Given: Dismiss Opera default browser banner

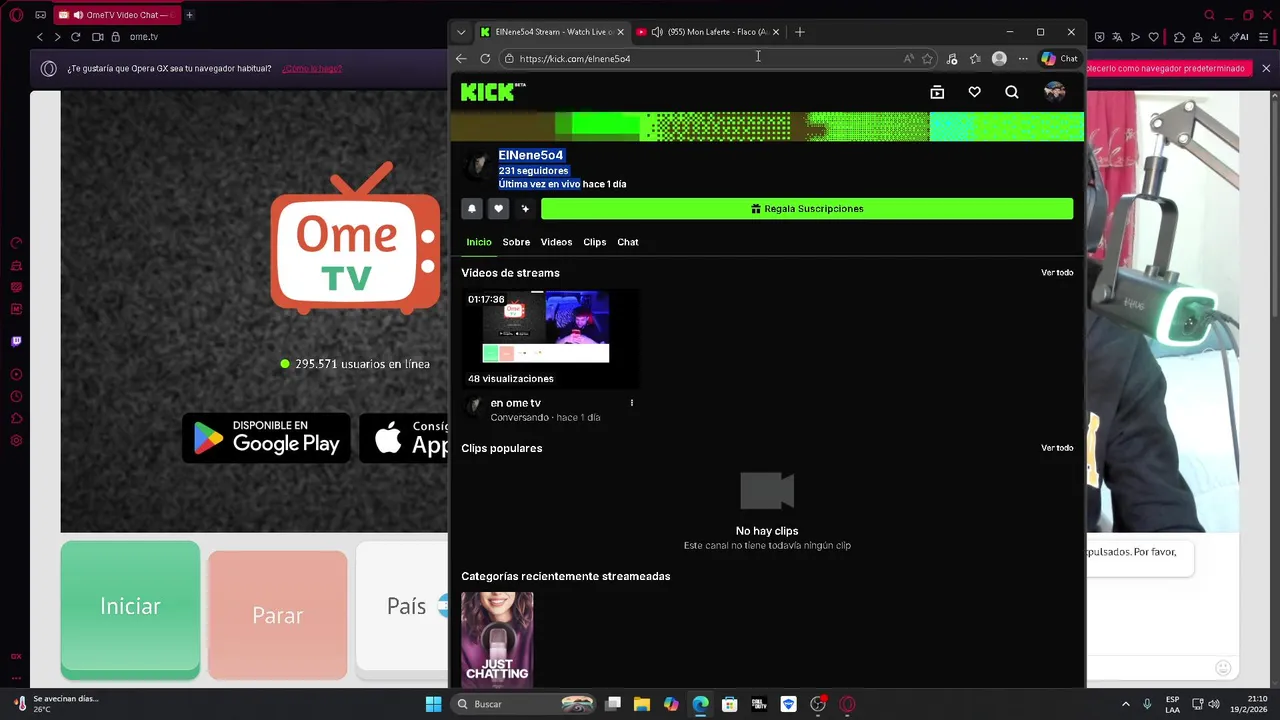Looking at the screenshot, I should pos(1266,69).
